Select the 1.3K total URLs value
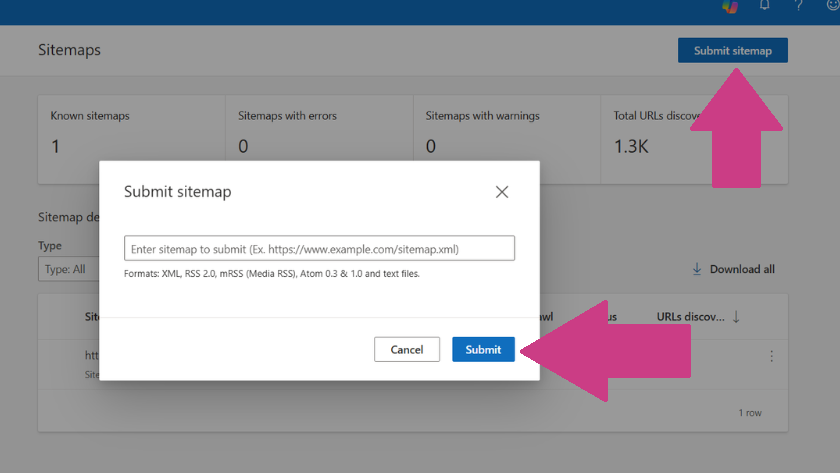The width and height of the screenshot is (840, 473). click(631, 146)
